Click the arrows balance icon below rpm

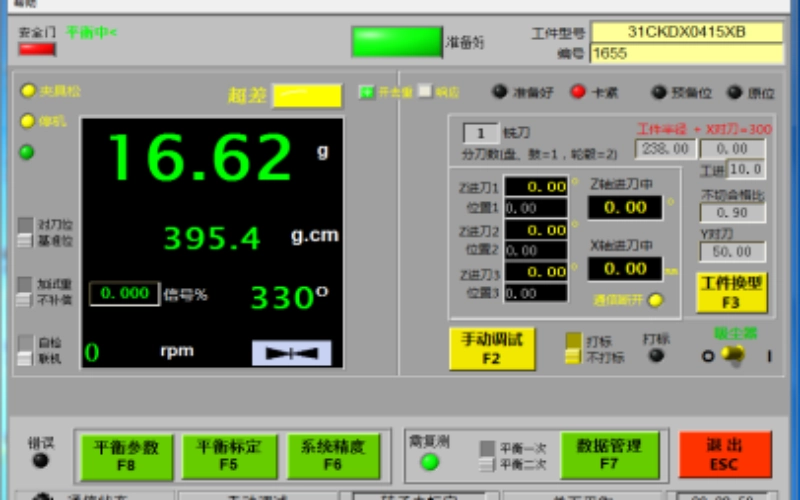click(x=291, y=353)
